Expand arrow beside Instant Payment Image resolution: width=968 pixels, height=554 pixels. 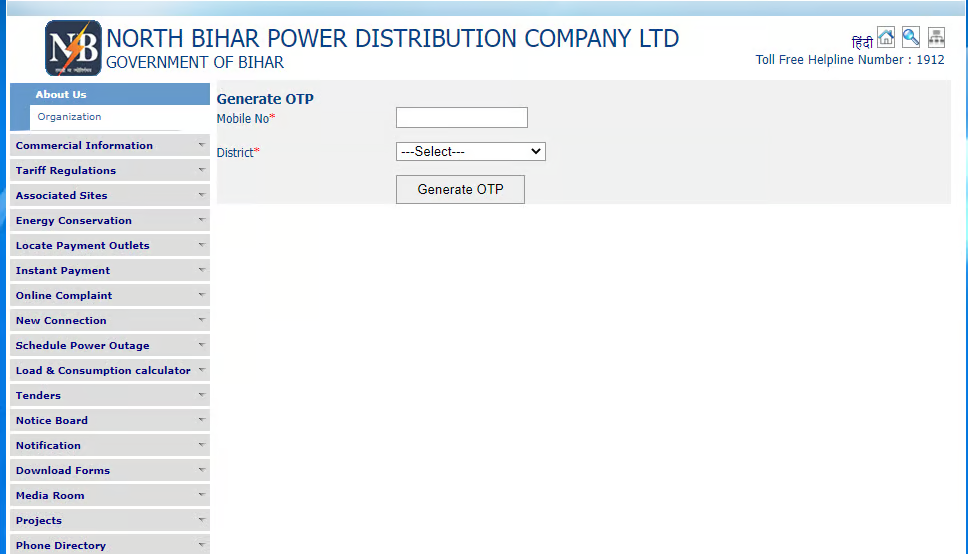(201, 269)
